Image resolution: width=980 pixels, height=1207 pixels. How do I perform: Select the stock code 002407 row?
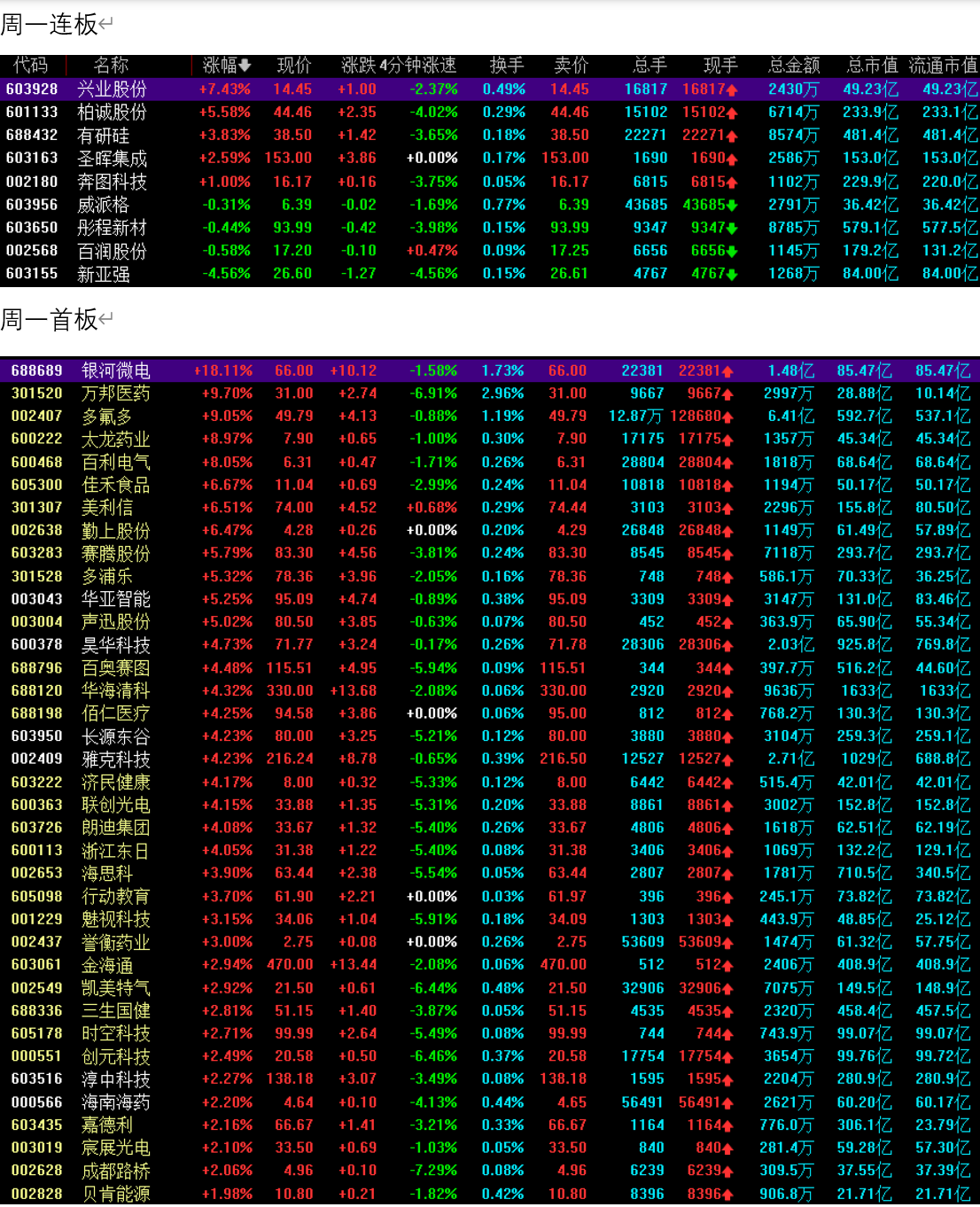[x=490, y=417]
